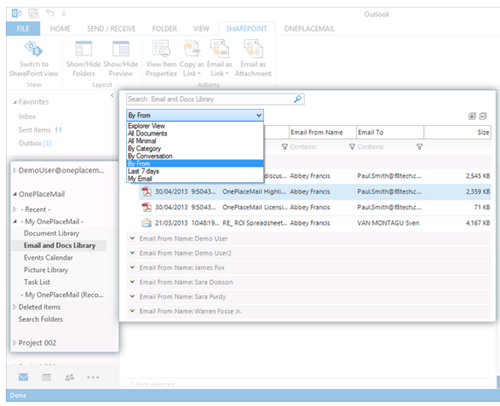Choose By Category view option
This screenshot has width=500, height=406.
click(195, 148)
